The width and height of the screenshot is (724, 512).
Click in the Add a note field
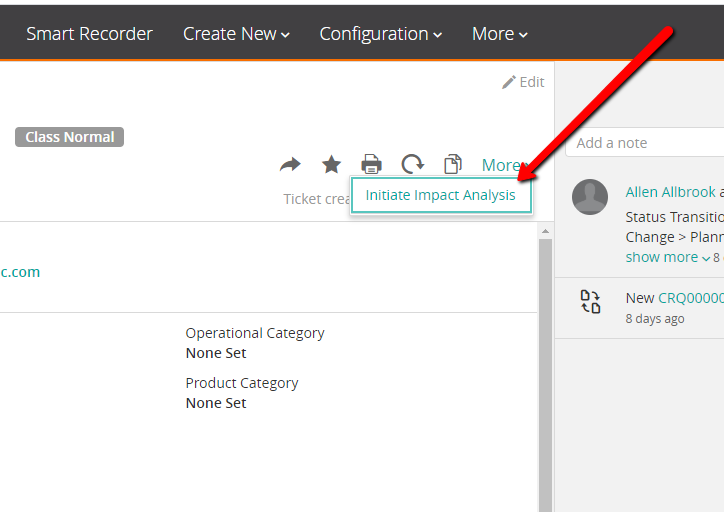coord(645,143)
